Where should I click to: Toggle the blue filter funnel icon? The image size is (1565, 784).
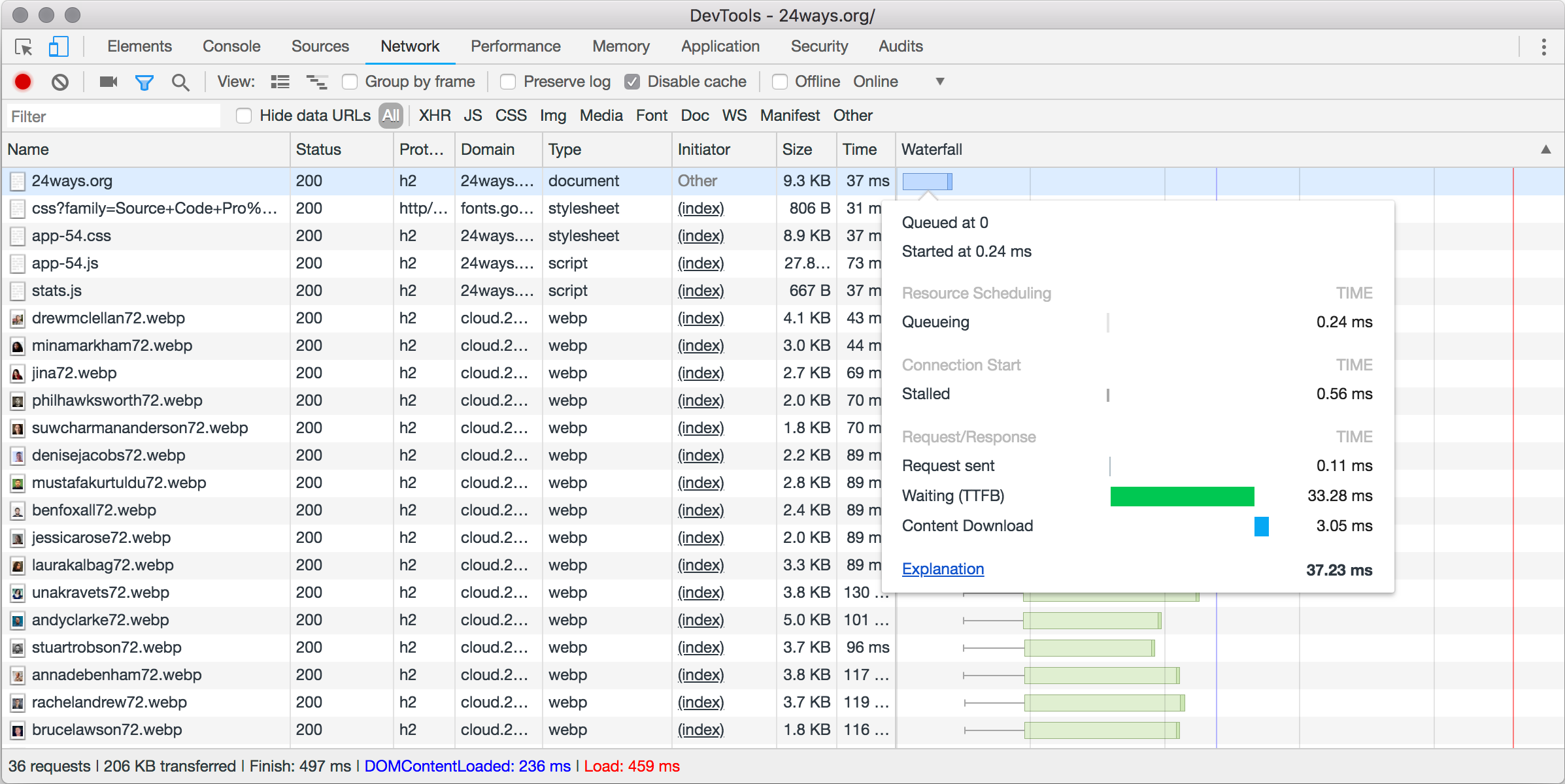point(144,82)
